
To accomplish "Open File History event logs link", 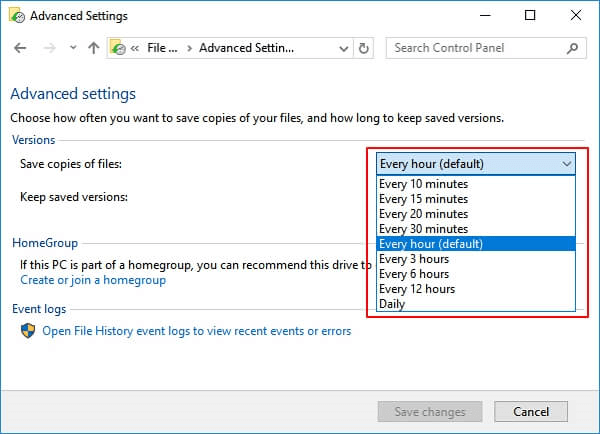I will 197,331.
